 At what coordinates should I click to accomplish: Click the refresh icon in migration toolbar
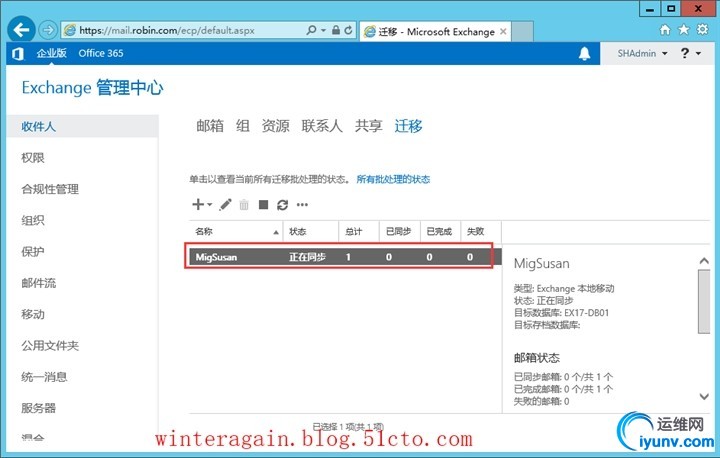click(282, 205)
